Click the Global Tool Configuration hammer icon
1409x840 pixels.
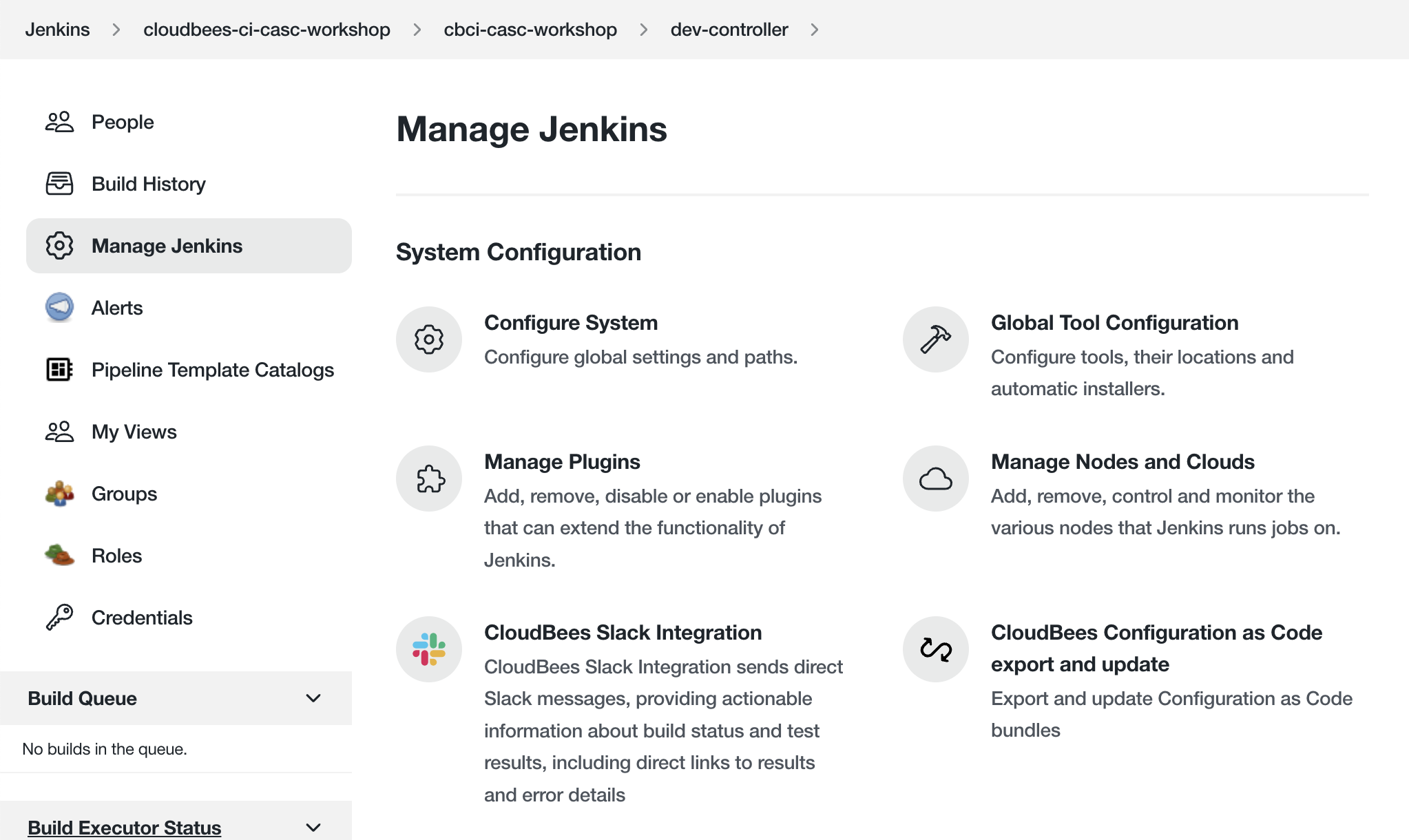pyautogui.click(x=935, y=339)
